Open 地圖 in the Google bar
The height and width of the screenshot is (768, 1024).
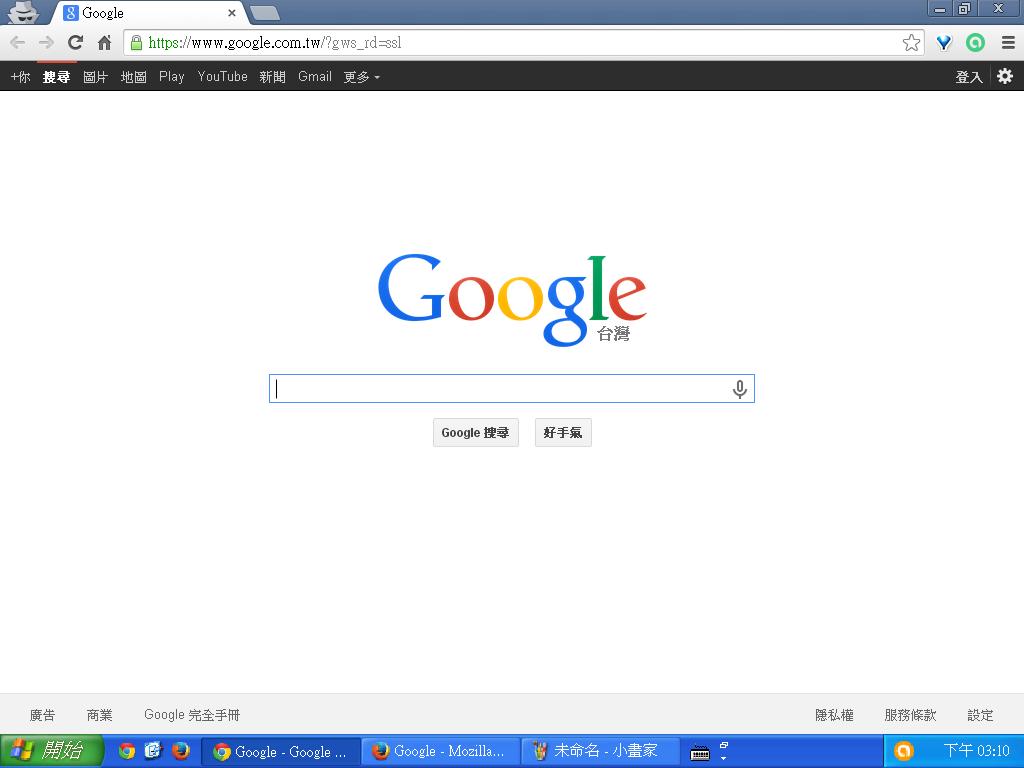pos(133,77)
